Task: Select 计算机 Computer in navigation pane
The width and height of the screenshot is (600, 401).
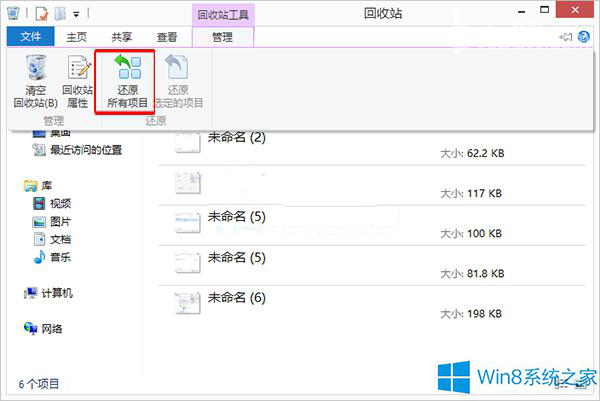Action: 48,293
